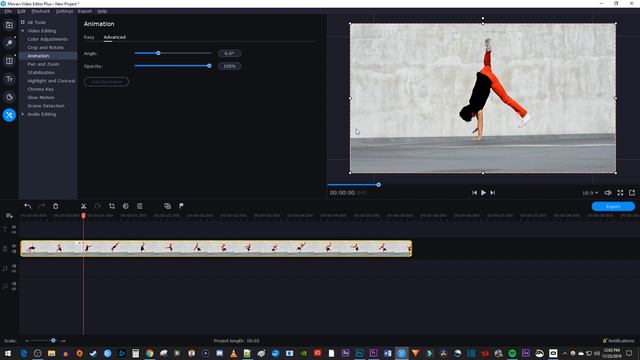Open Notifications in the status bar
640x360 pixels.
click(618, 340)
